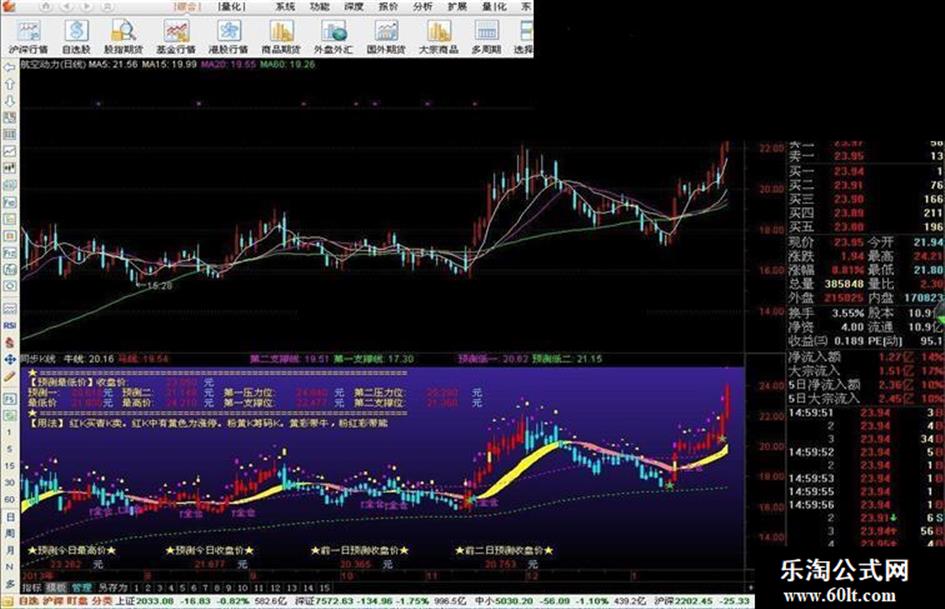Open the 港股行情 Hong Kong stocks icon
This screenshot has width=945, height=609.
coord(229,36)
